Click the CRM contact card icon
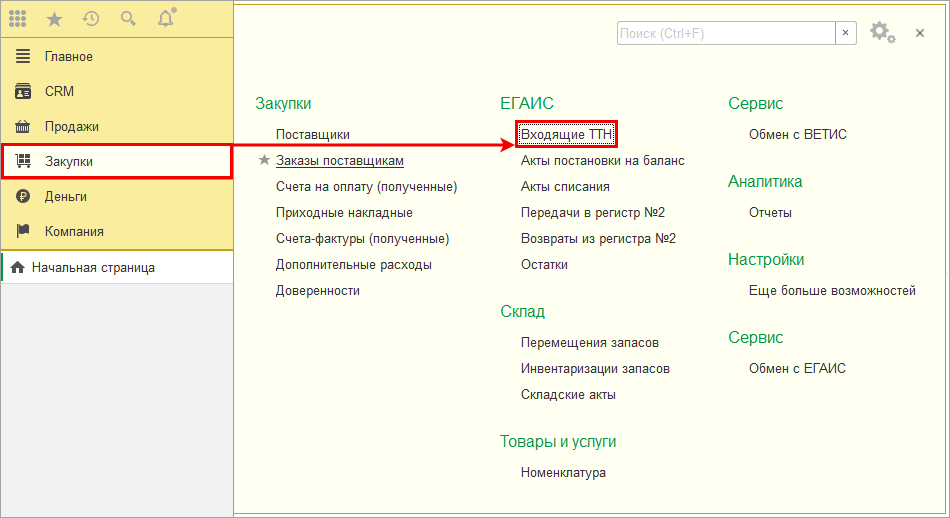The image size is (950, 518). 23,91
